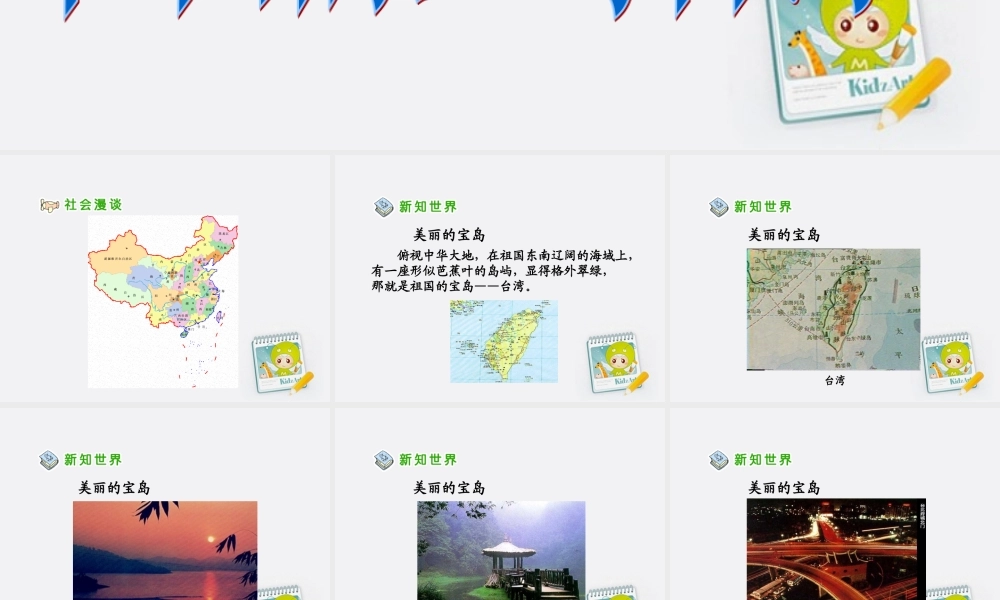The height and width of the screenshot is (600, 1000).
Task: Select the misty pavilion forest photo
Action: coord(501,550)
